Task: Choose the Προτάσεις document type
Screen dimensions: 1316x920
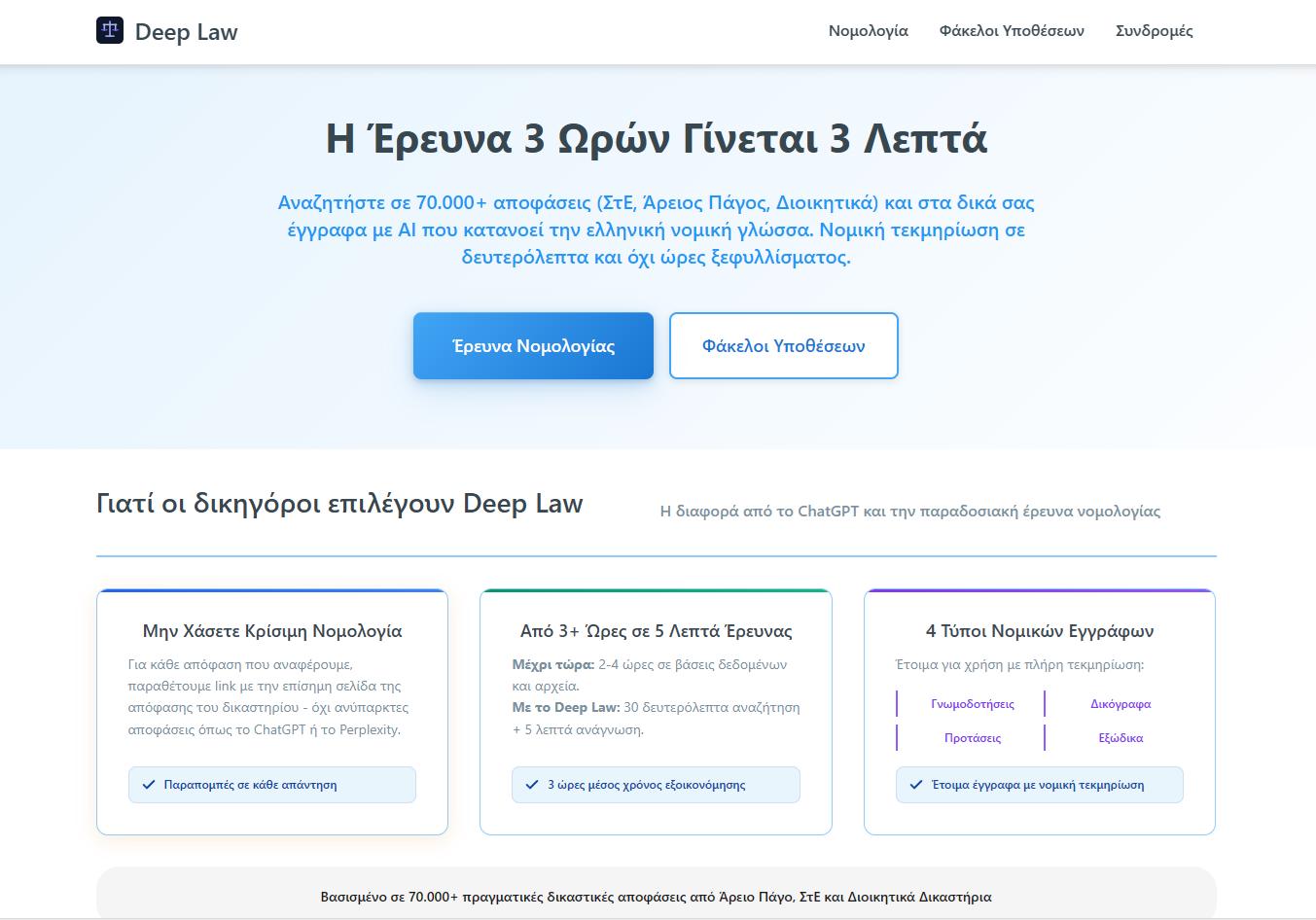Action: (x=972, y=738)
